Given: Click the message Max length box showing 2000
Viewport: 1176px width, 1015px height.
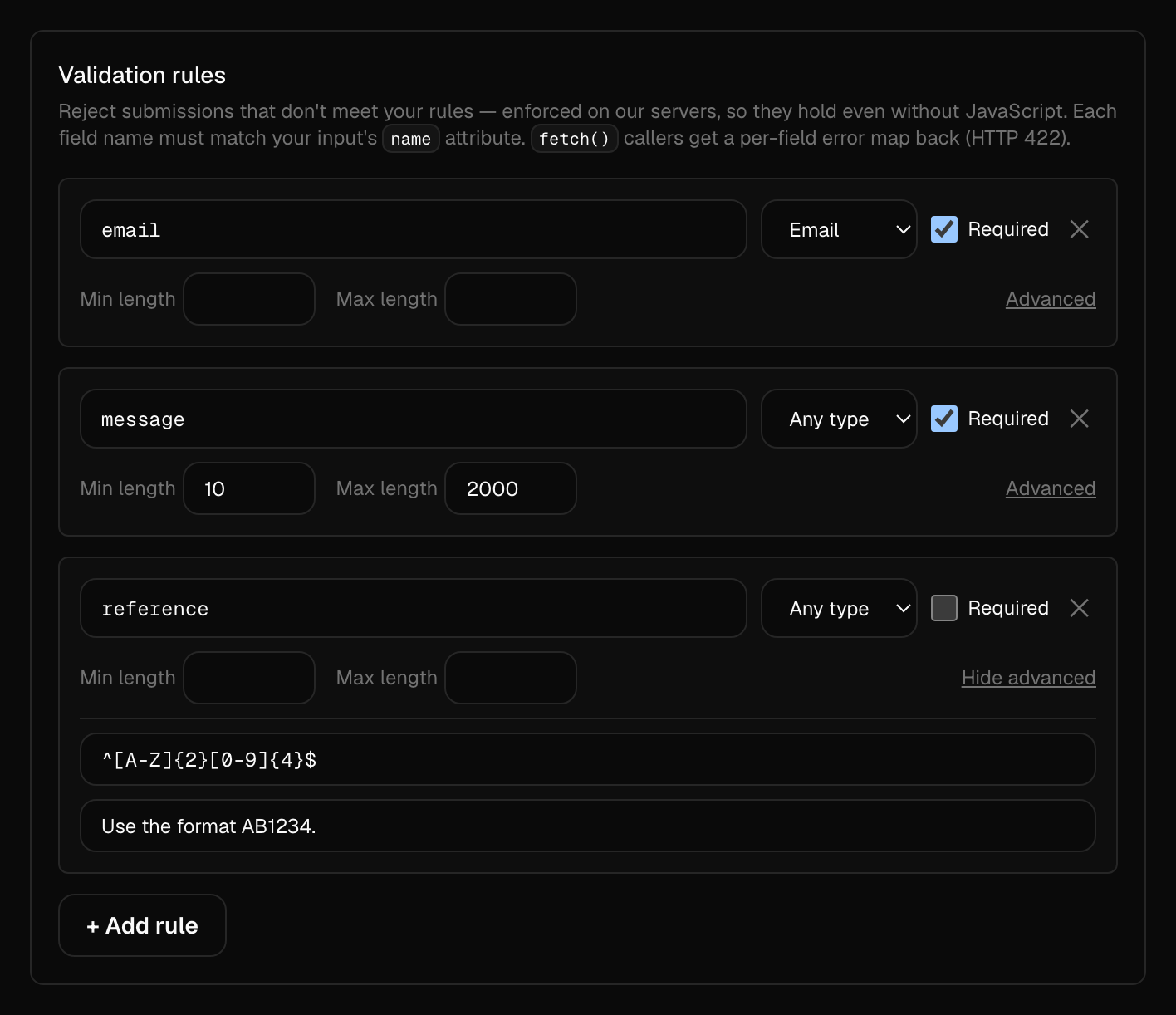Looking at the screenshot, I should pos(511,488).
